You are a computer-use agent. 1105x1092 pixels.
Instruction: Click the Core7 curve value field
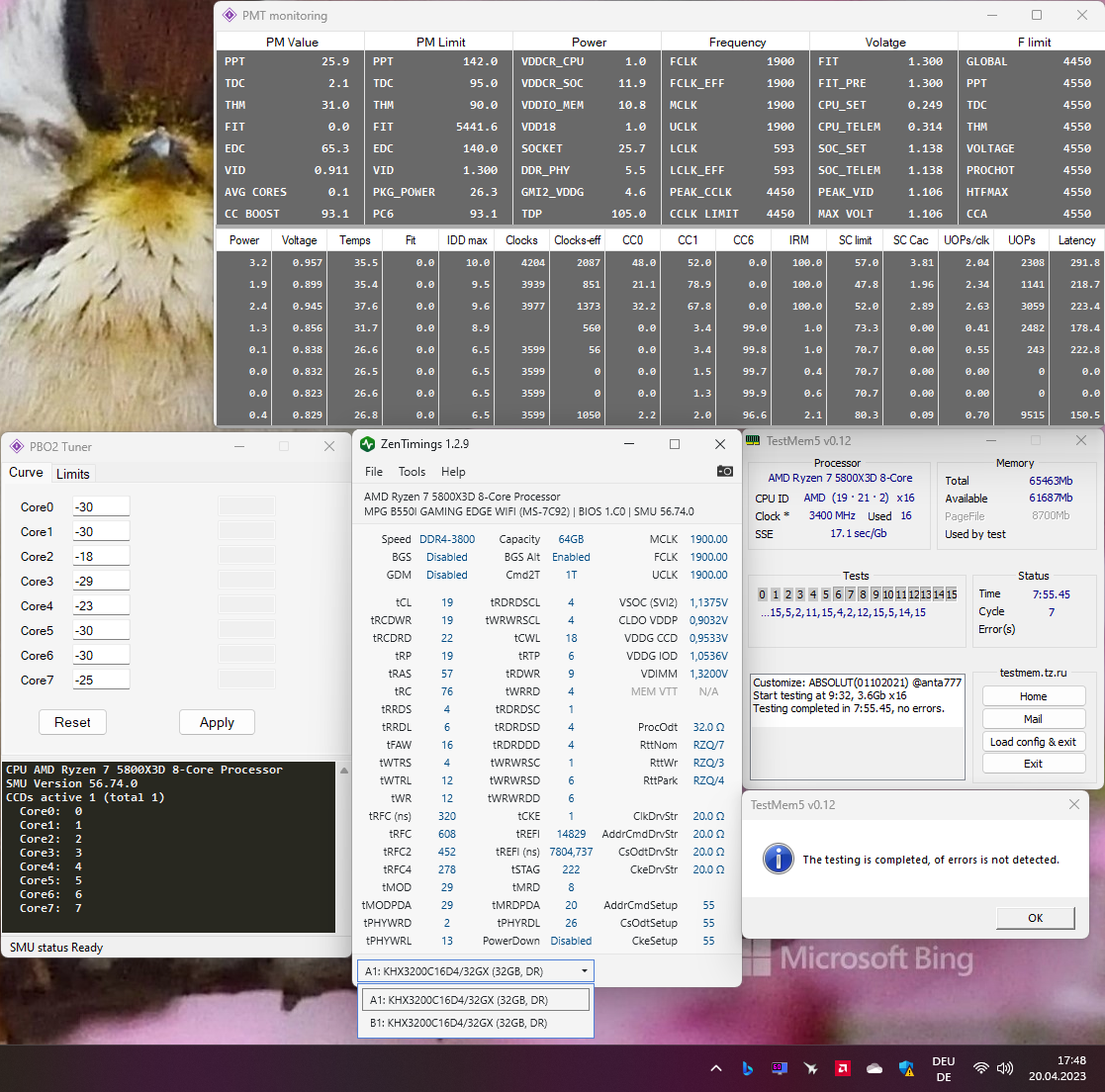102,680
